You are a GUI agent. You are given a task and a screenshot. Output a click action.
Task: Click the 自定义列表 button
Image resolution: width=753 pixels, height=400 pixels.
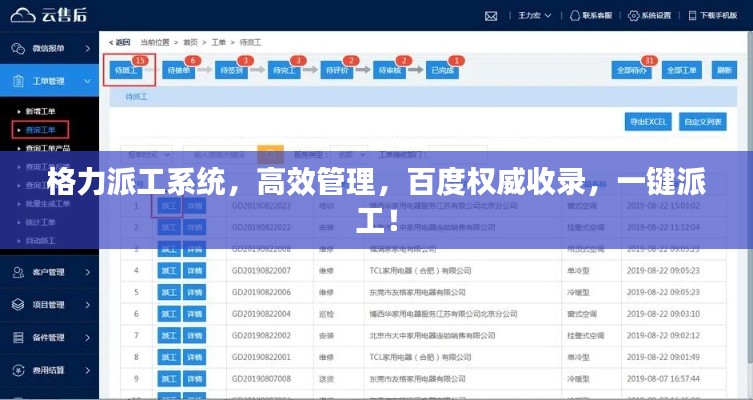pyautogui.click(x=703, y=122)
